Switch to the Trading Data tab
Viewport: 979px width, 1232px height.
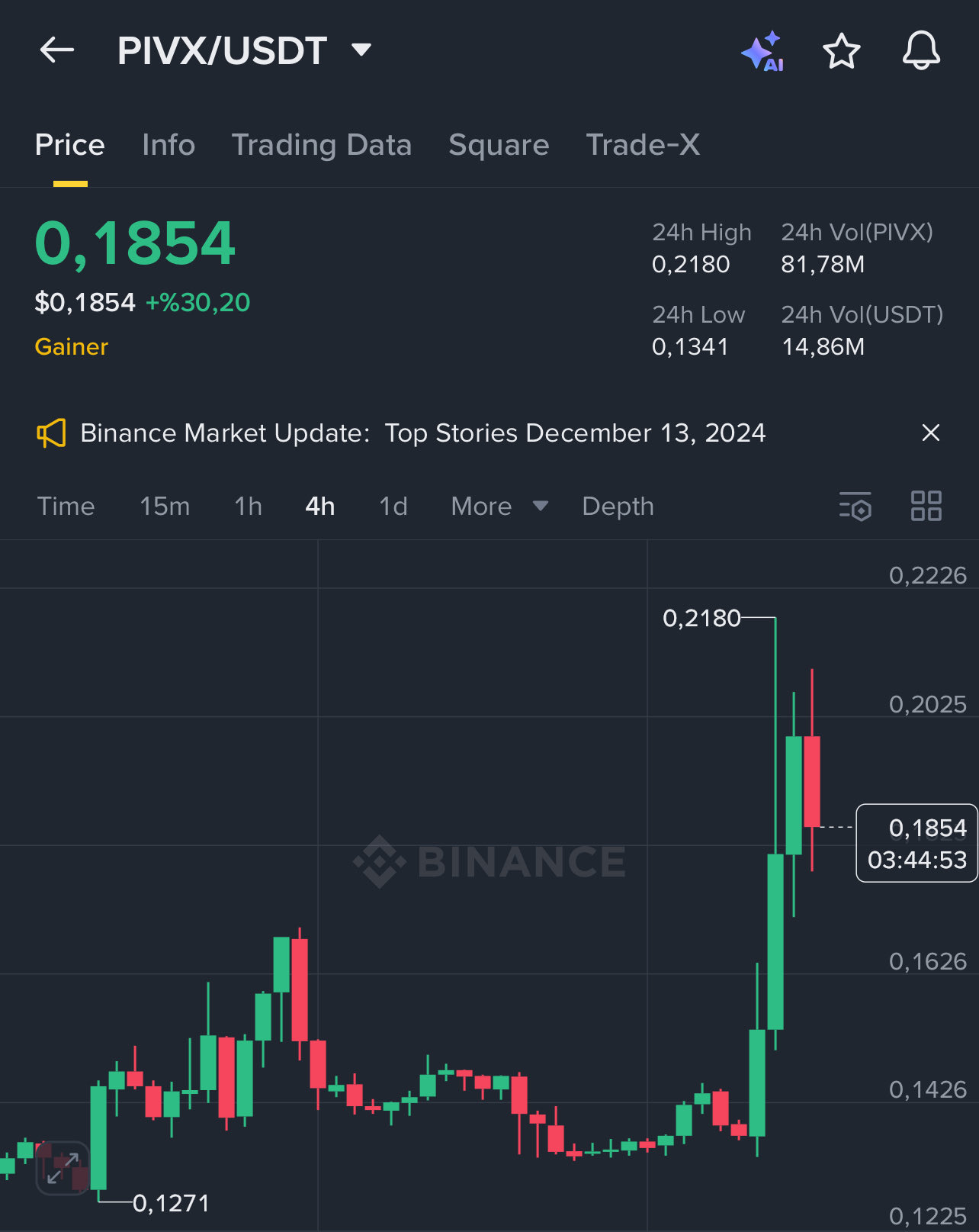pyautogui.click(x=322, y=145)
